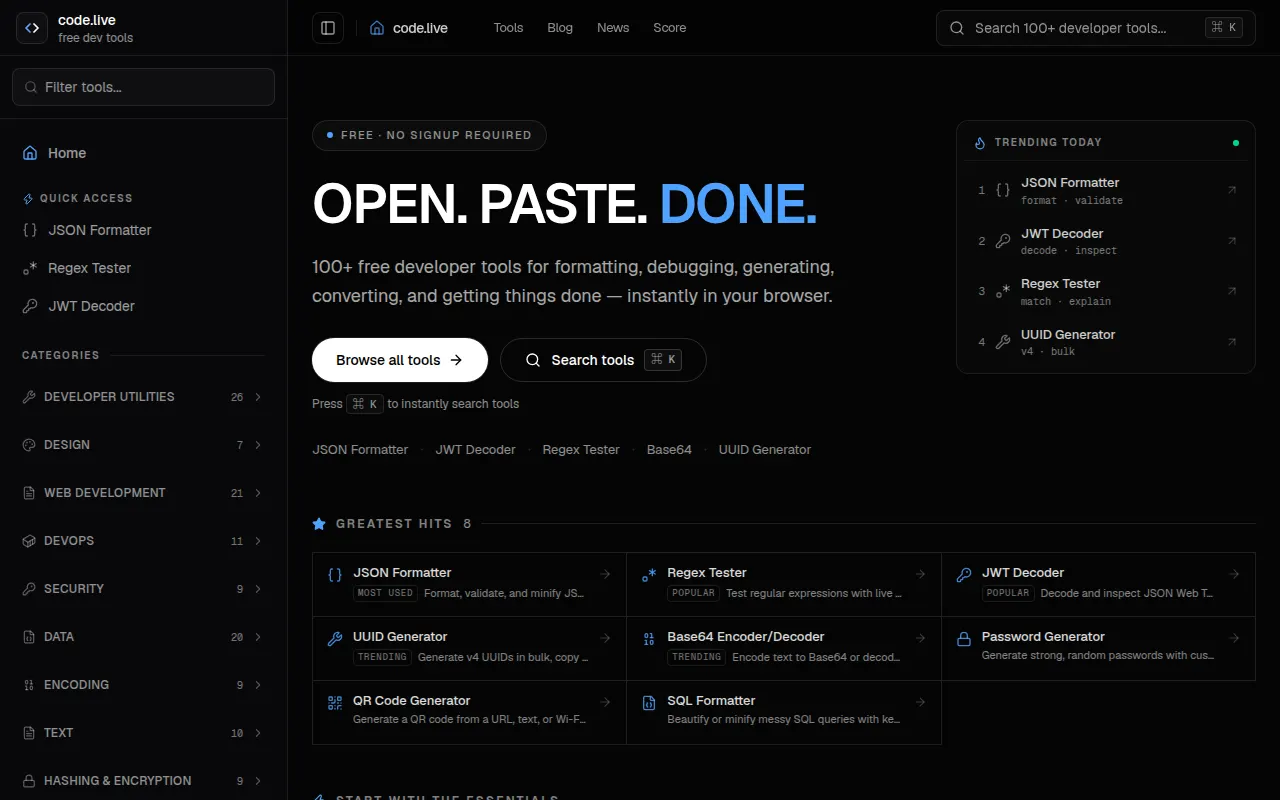Viewport: 1280px width, 800px height.
Task: Click the JWT Decoder card key icon
Action: click(x=964, y=575)
